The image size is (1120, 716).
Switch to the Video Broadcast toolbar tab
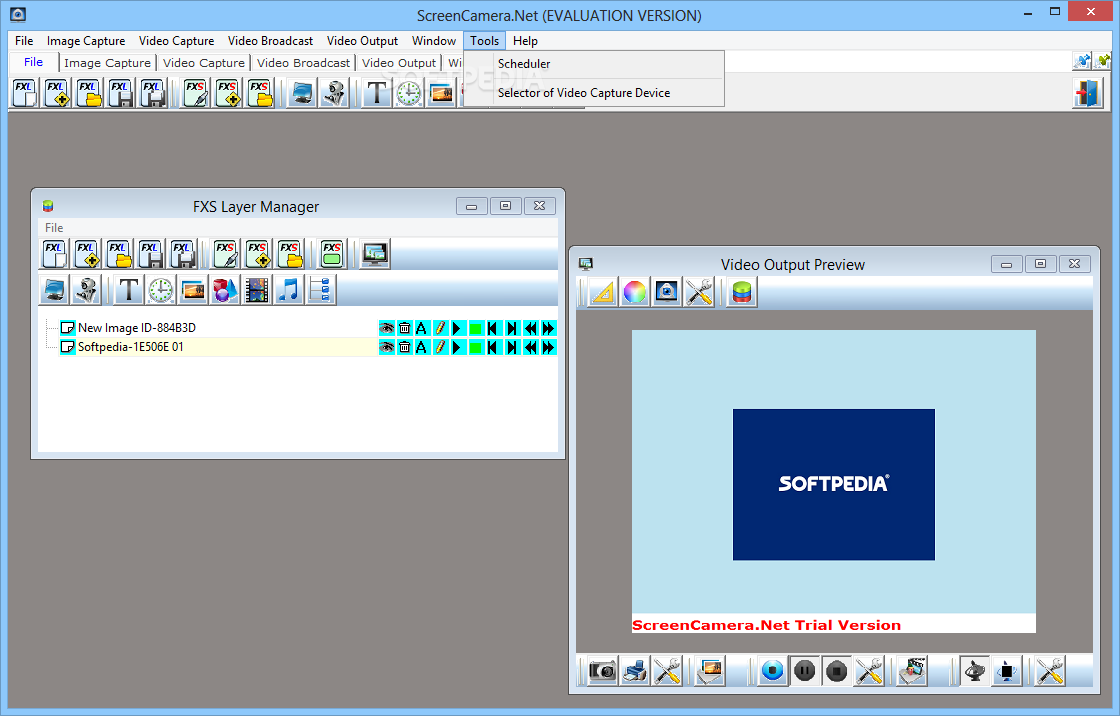[303, 63]
